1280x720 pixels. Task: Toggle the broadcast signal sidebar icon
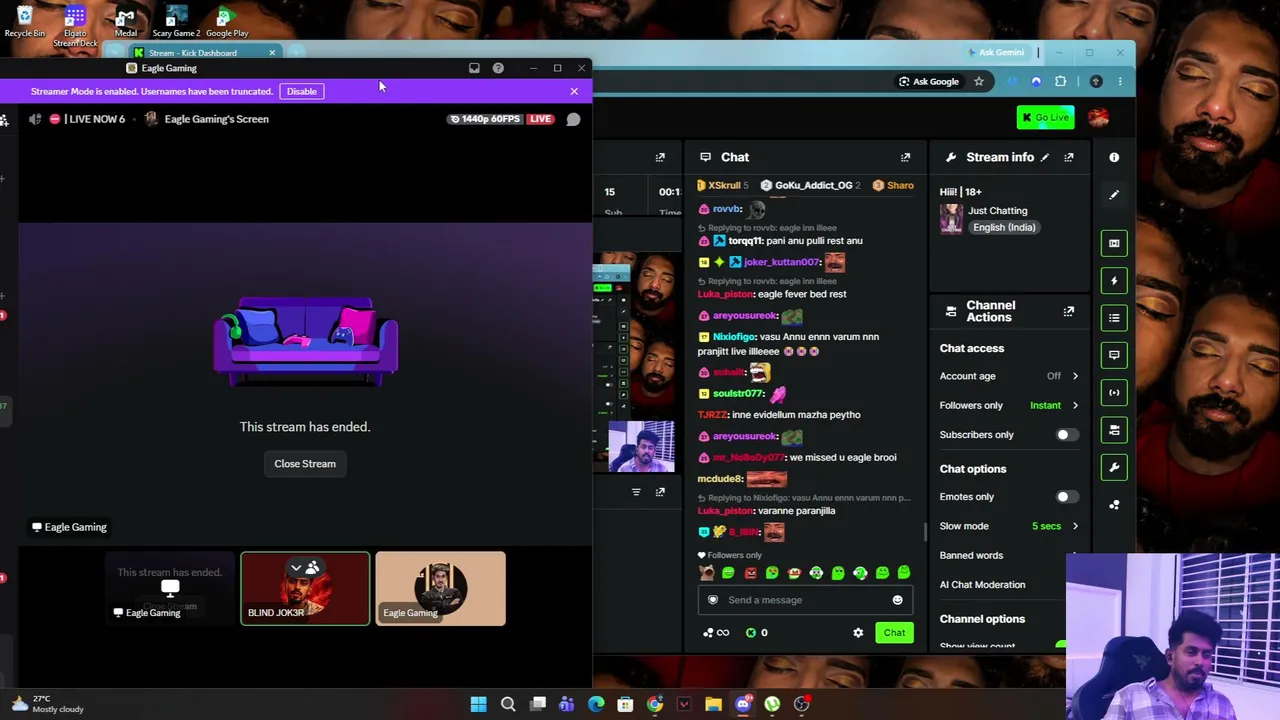pyautogui.click(x=1114, y=393)
